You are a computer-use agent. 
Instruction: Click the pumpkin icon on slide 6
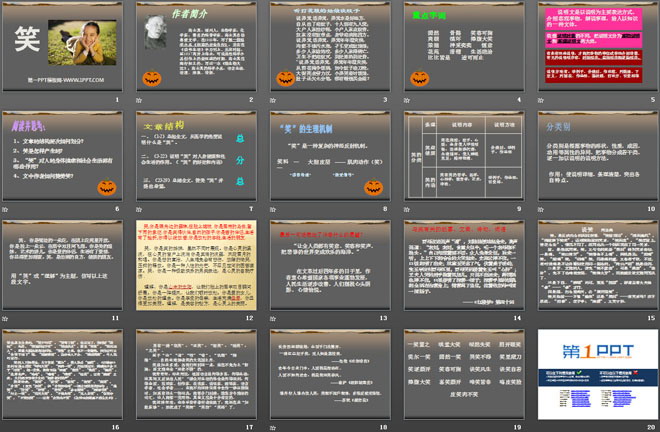pos(105,186)
